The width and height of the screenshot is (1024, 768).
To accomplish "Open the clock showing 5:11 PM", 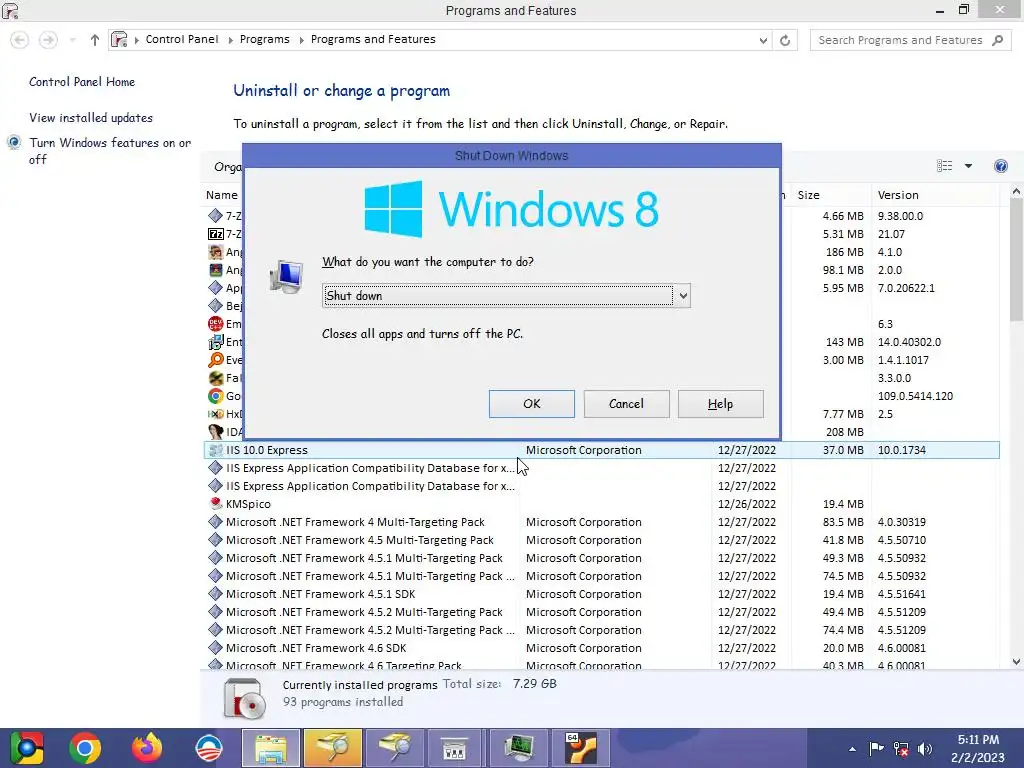I will (x=978, y=748).
